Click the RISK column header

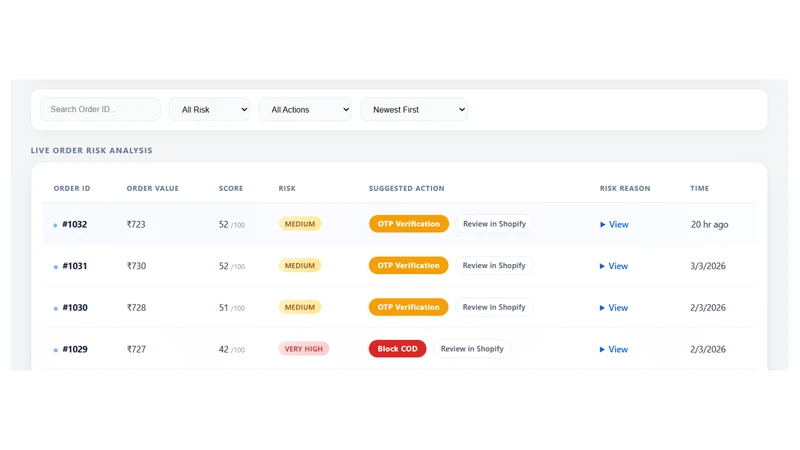(x=287, y=188)
